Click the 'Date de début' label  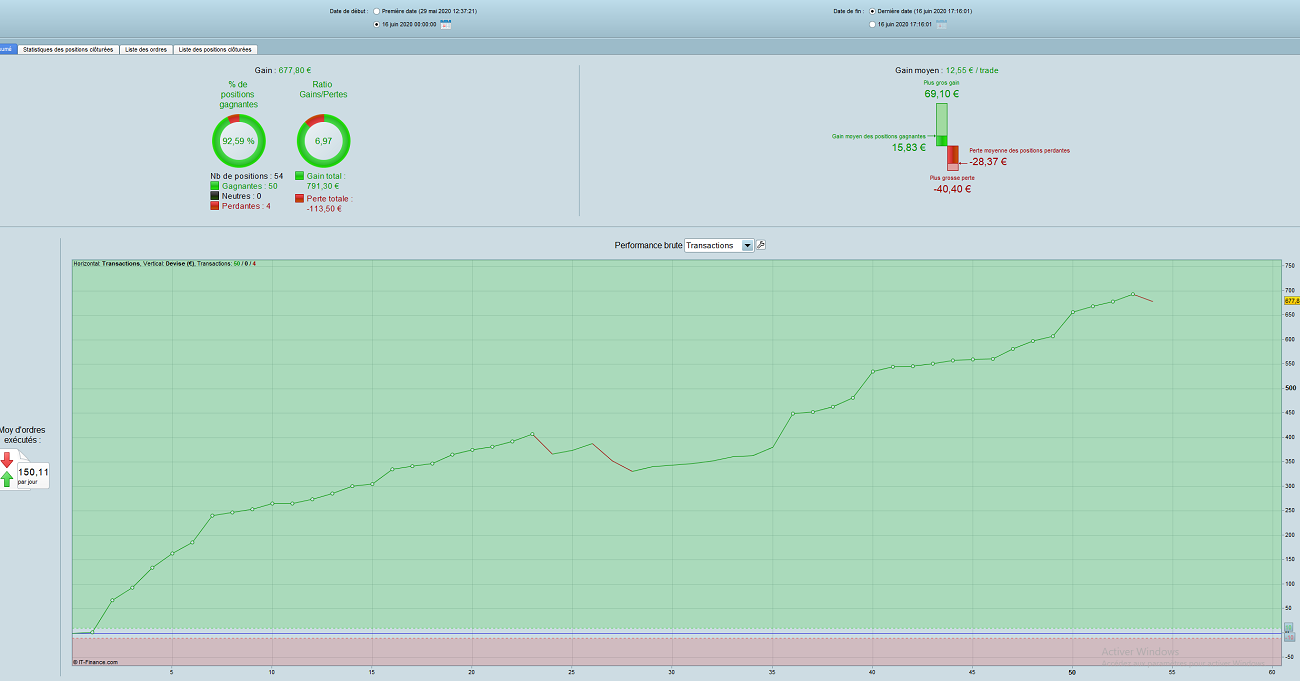(x=348, y=11)
